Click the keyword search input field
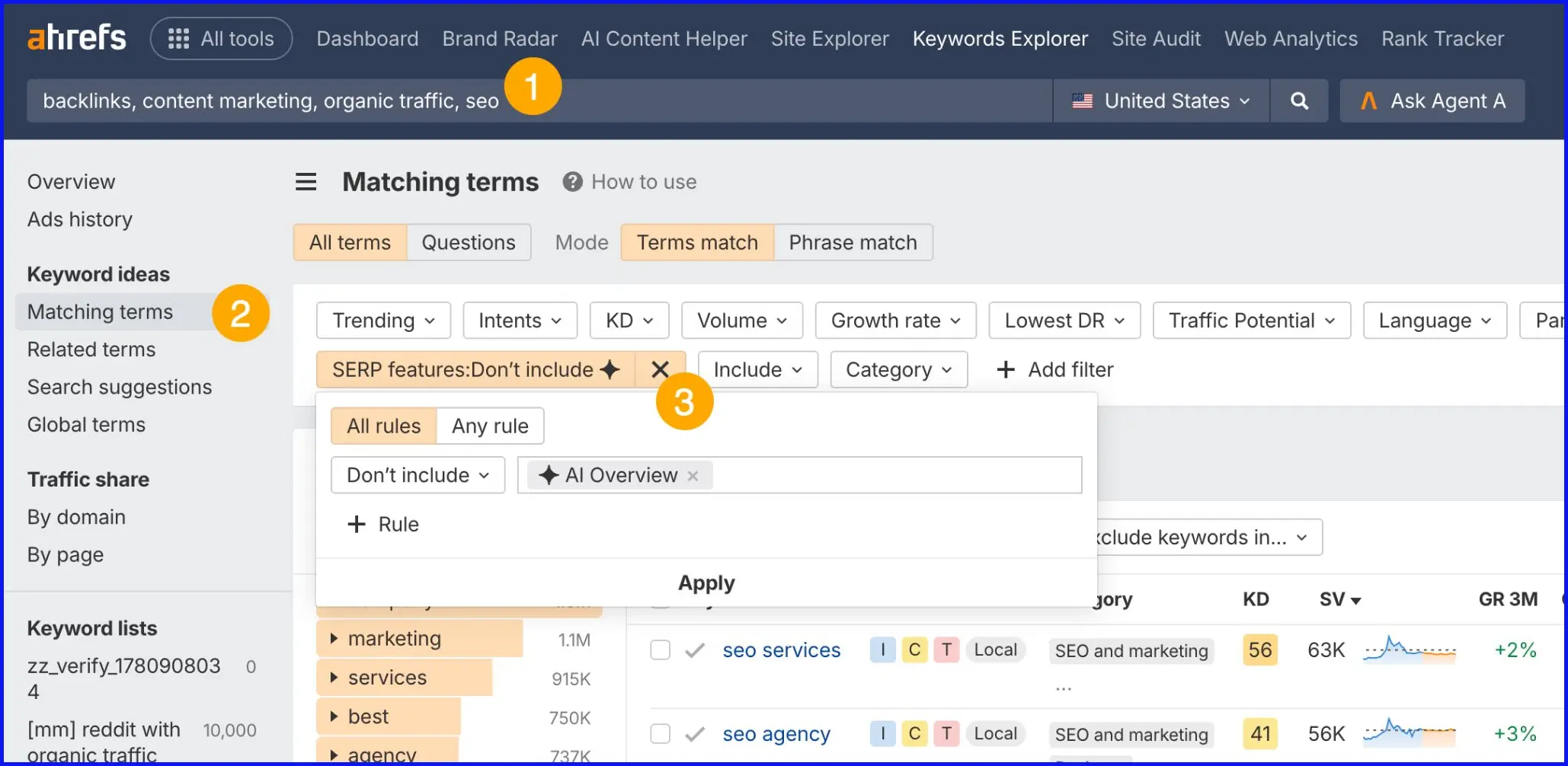This screenshot has width=1568, height=766. tap(539, 101)
